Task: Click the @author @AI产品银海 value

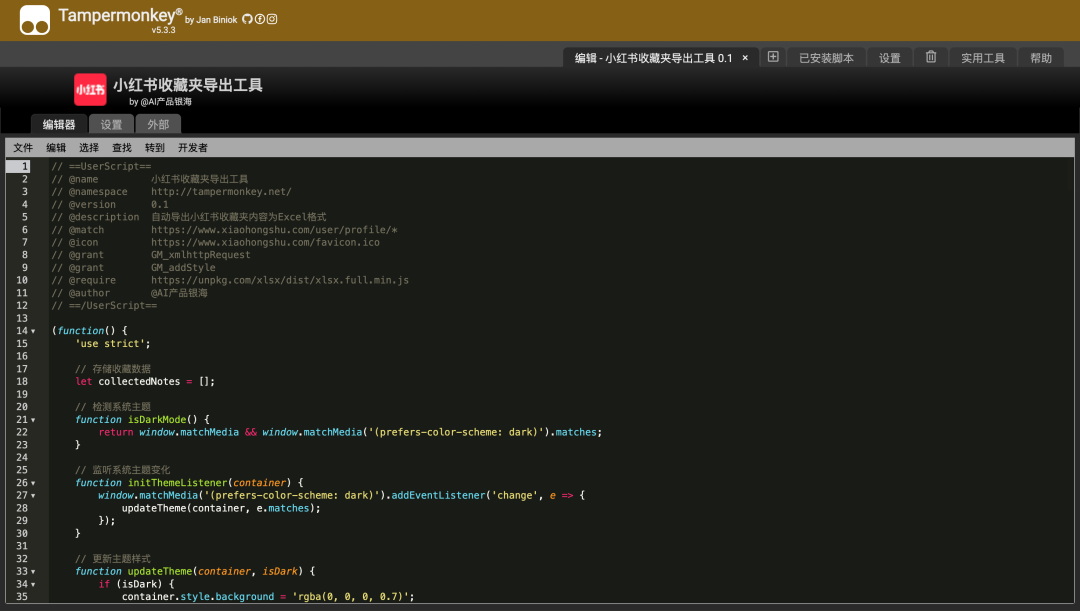Action: [179, 293]
